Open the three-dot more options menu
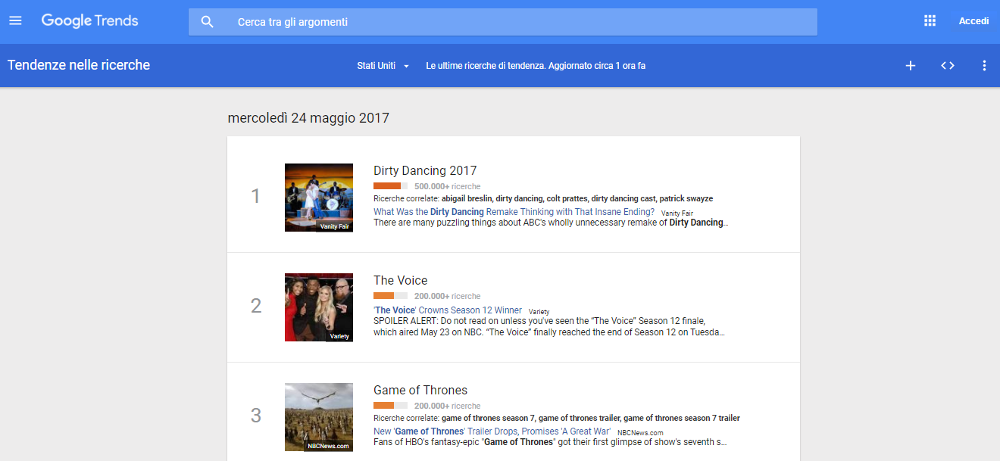Viewport: 1000px width, 461px height. (x=984, y=65)
